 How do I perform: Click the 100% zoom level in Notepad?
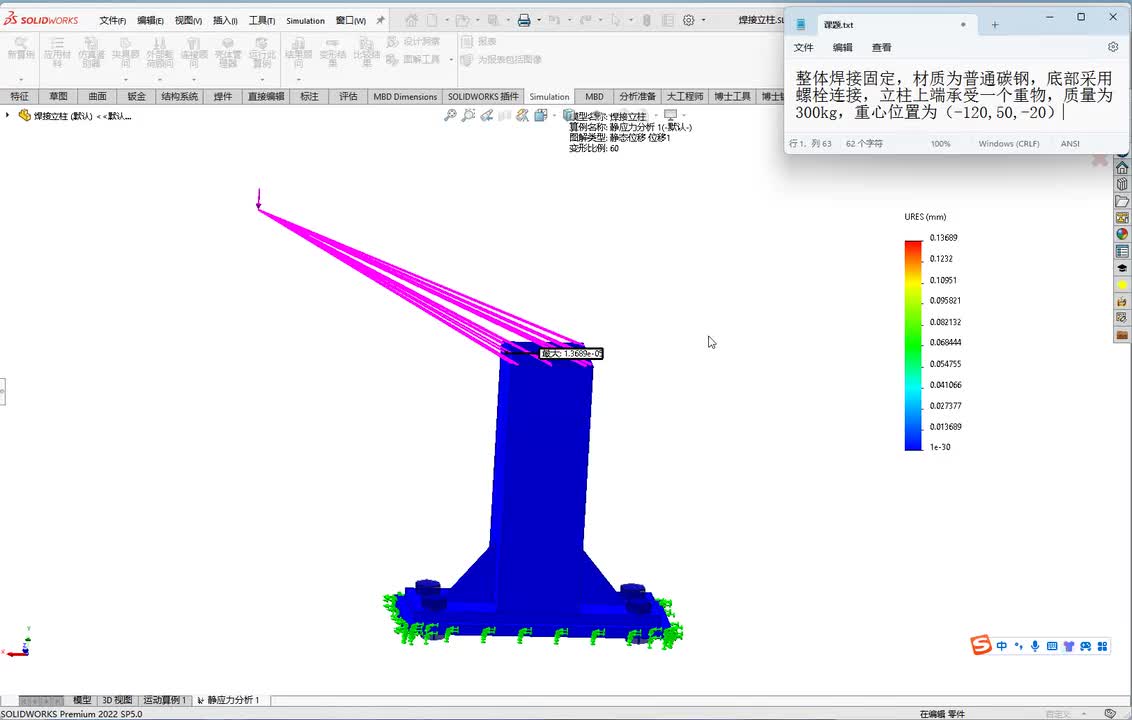[x=940, y=144]
